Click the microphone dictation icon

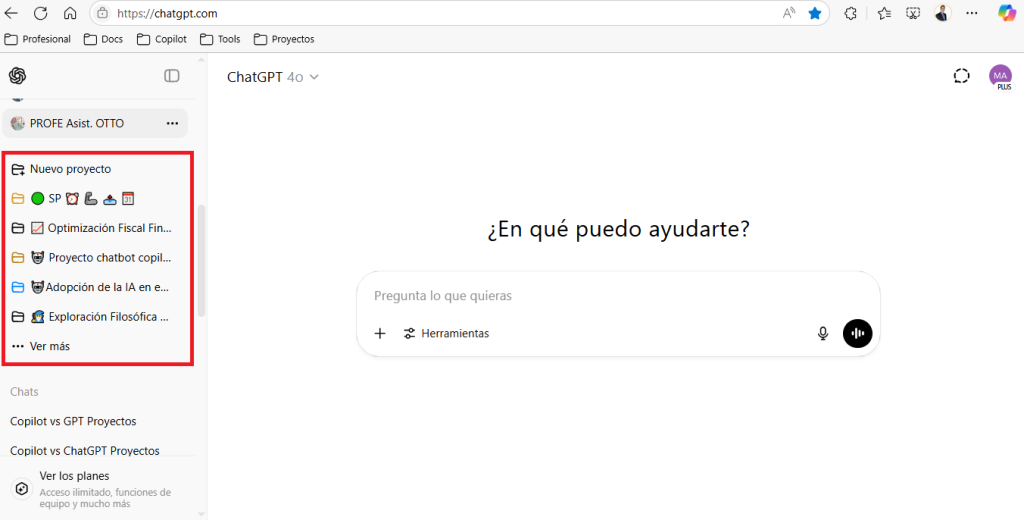[823, 333]
